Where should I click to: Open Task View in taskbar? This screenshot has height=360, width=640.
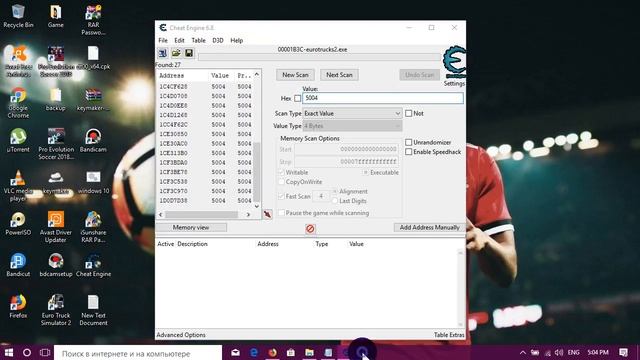click(x=45, y=352)
